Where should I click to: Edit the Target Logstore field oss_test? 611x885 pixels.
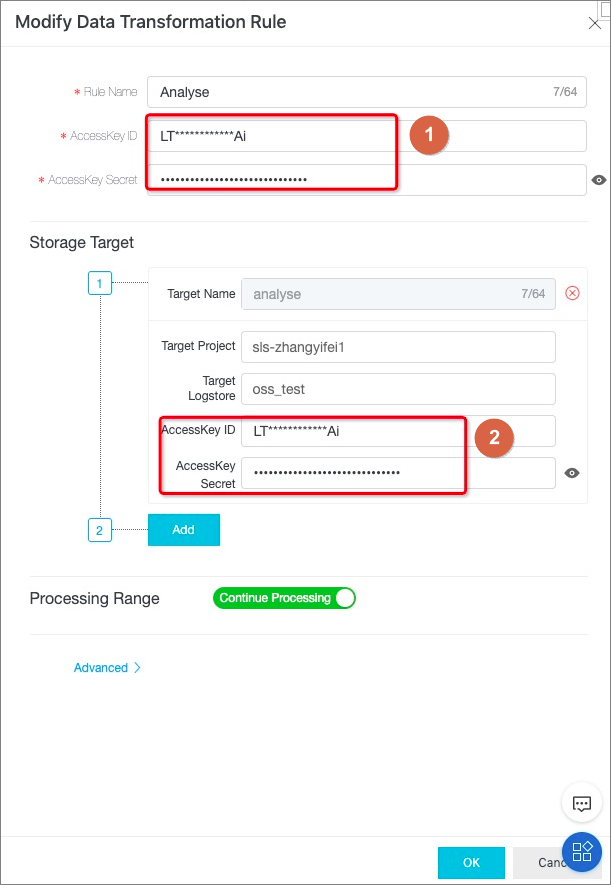tap(398, 389)
